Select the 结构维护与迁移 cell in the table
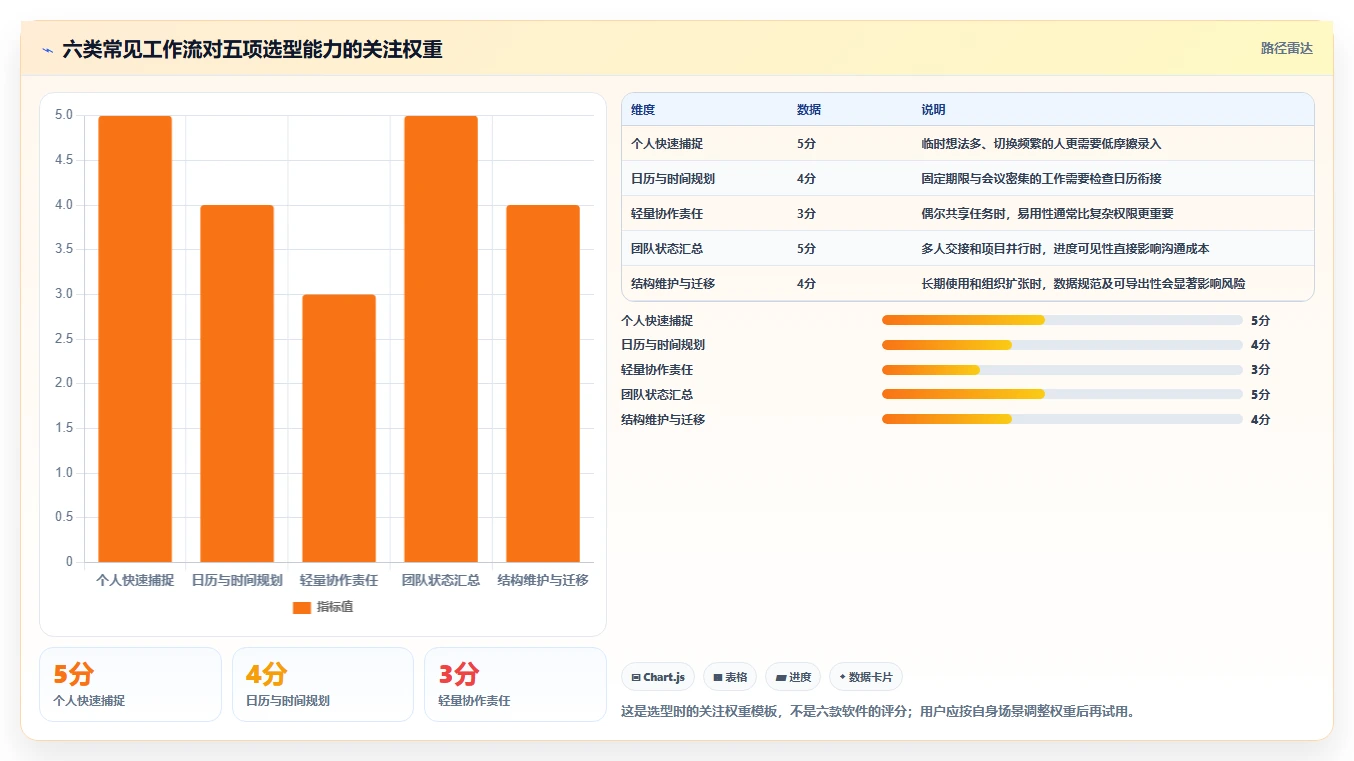Screen dimensions: 1354x761 [673, 284]
